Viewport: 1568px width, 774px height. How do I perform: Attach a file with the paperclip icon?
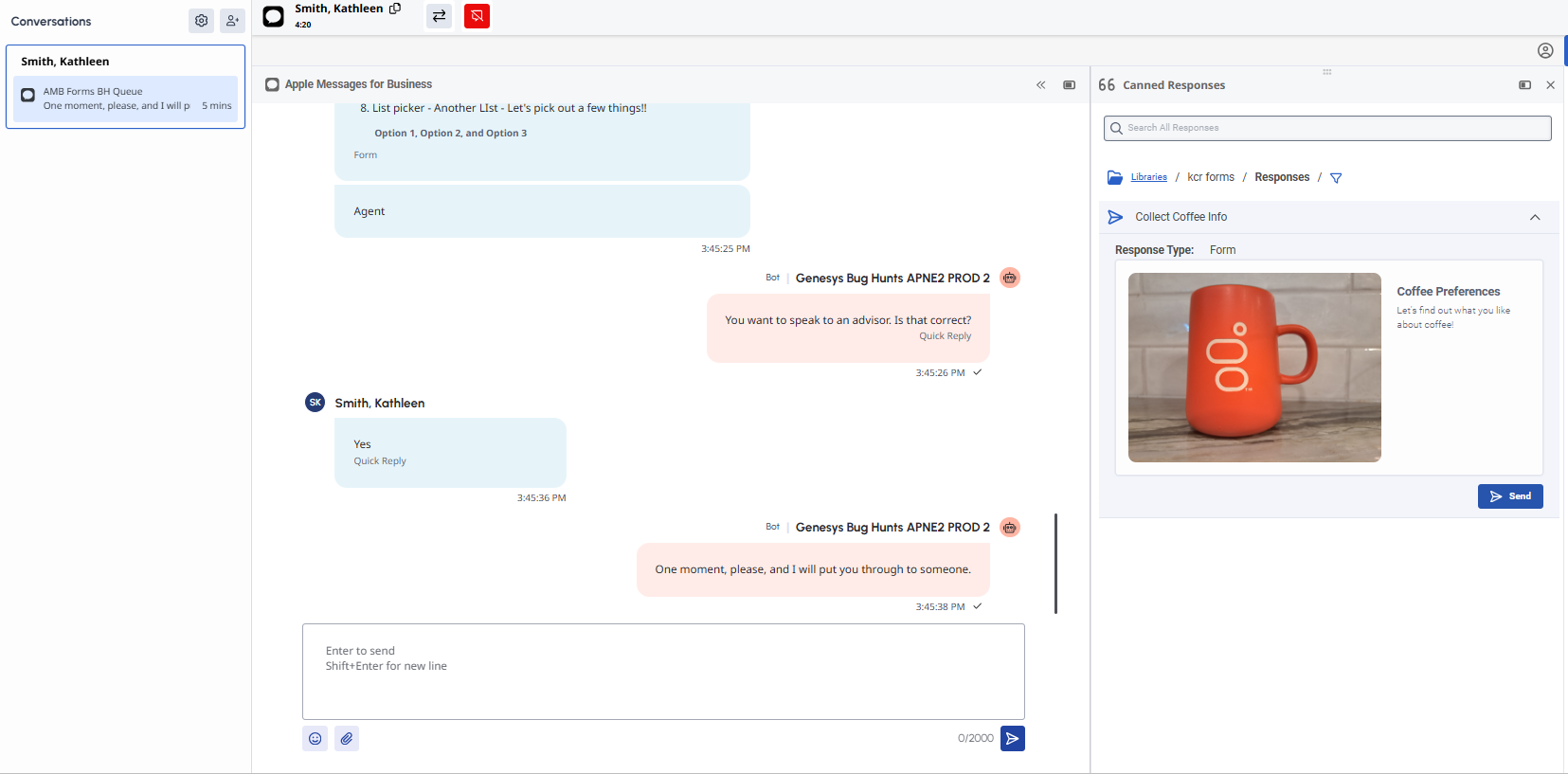pos(347,739)
